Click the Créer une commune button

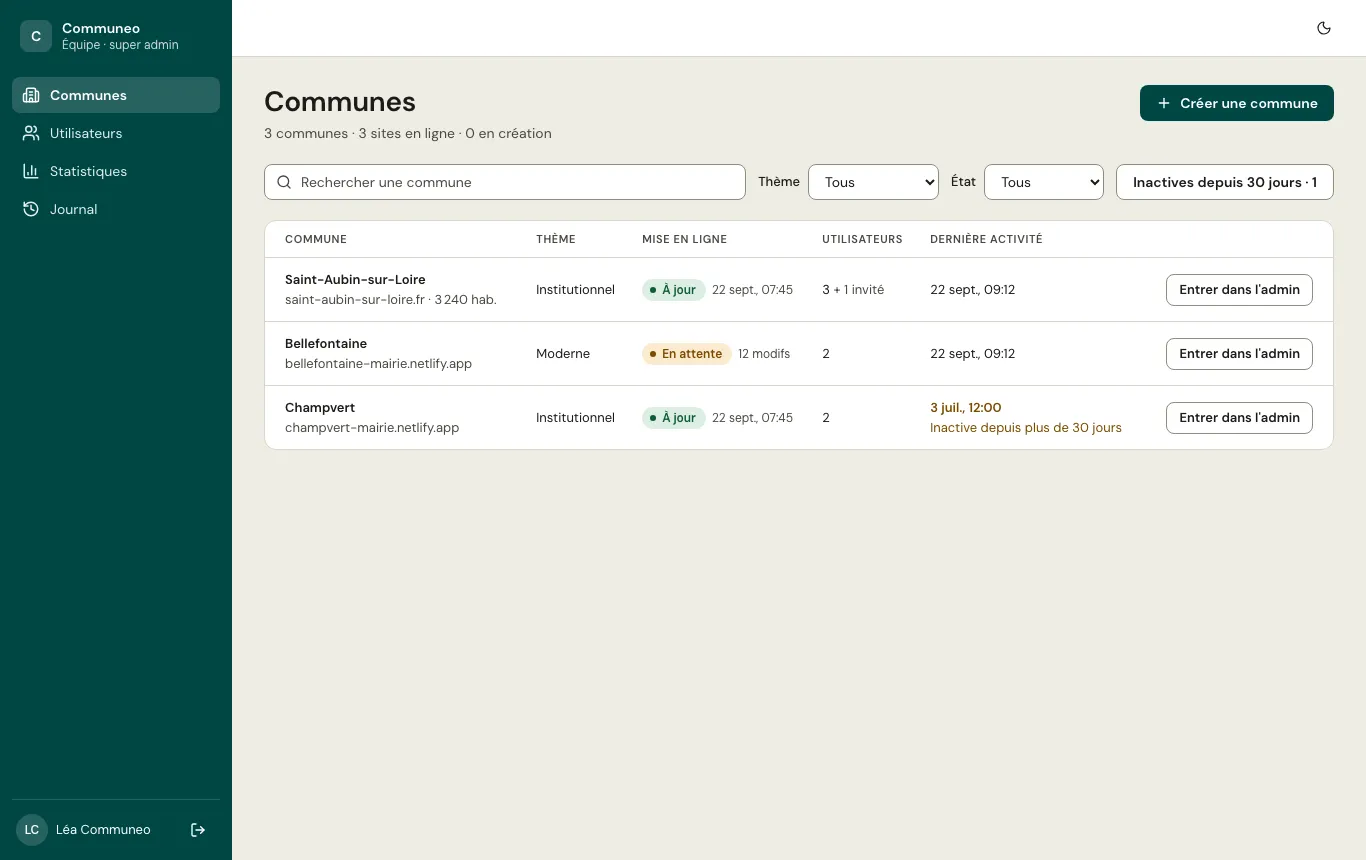(x=1237, y=103)
